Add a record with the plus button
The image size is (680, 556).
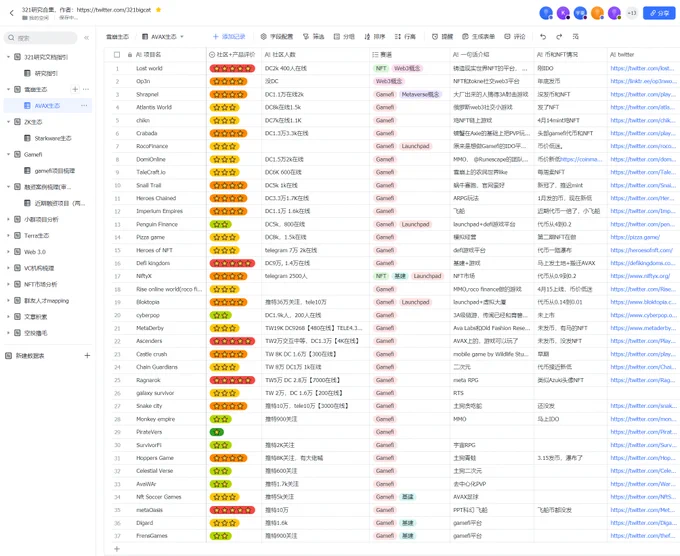[229, 36]
